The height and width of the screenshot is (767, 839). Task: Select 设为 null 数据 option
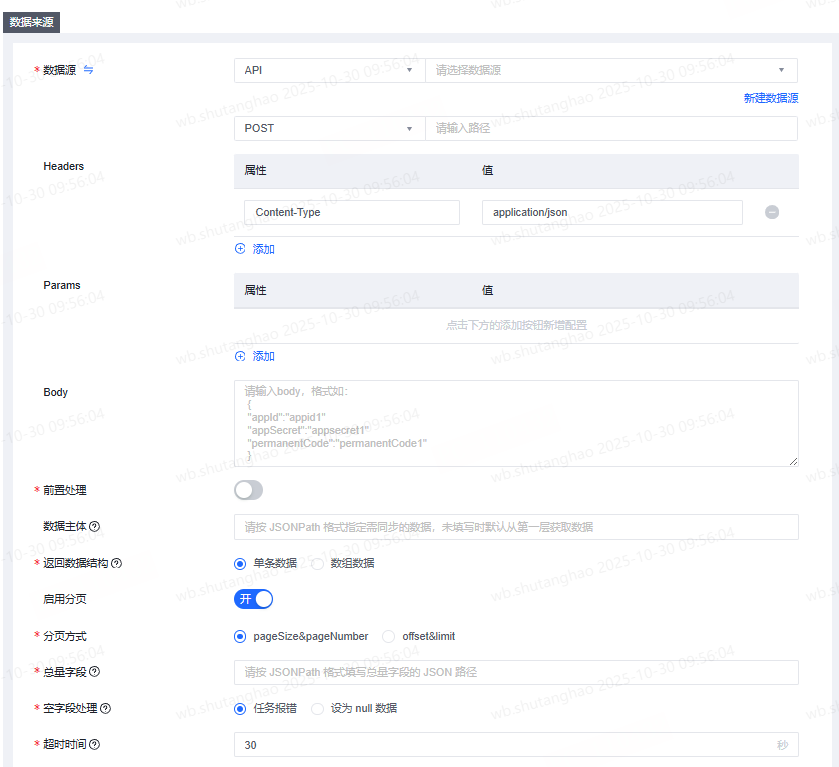pos(318,708)
